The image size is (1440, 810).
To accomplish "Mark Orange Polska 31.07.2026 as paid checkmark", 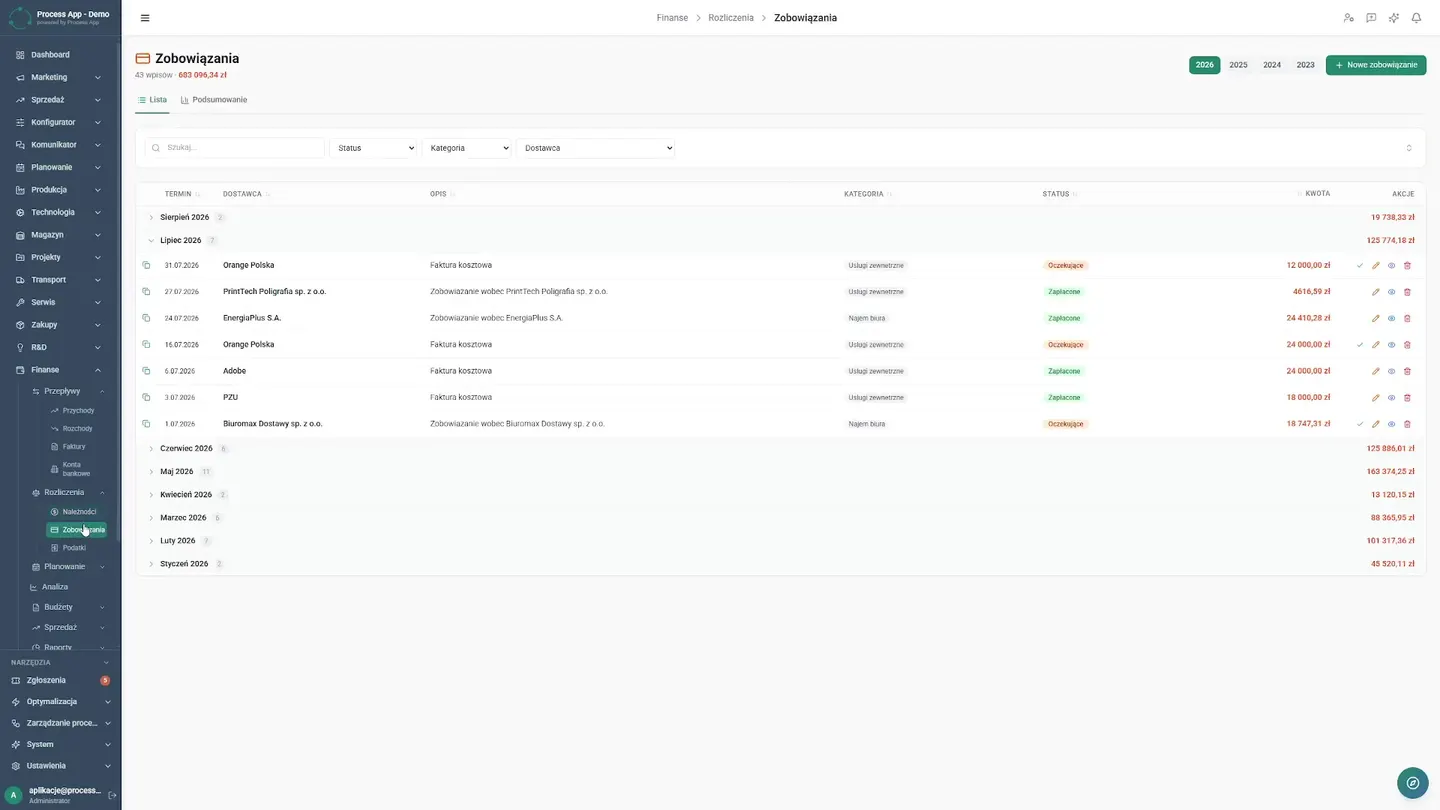I will click(x=1360, y=266).
